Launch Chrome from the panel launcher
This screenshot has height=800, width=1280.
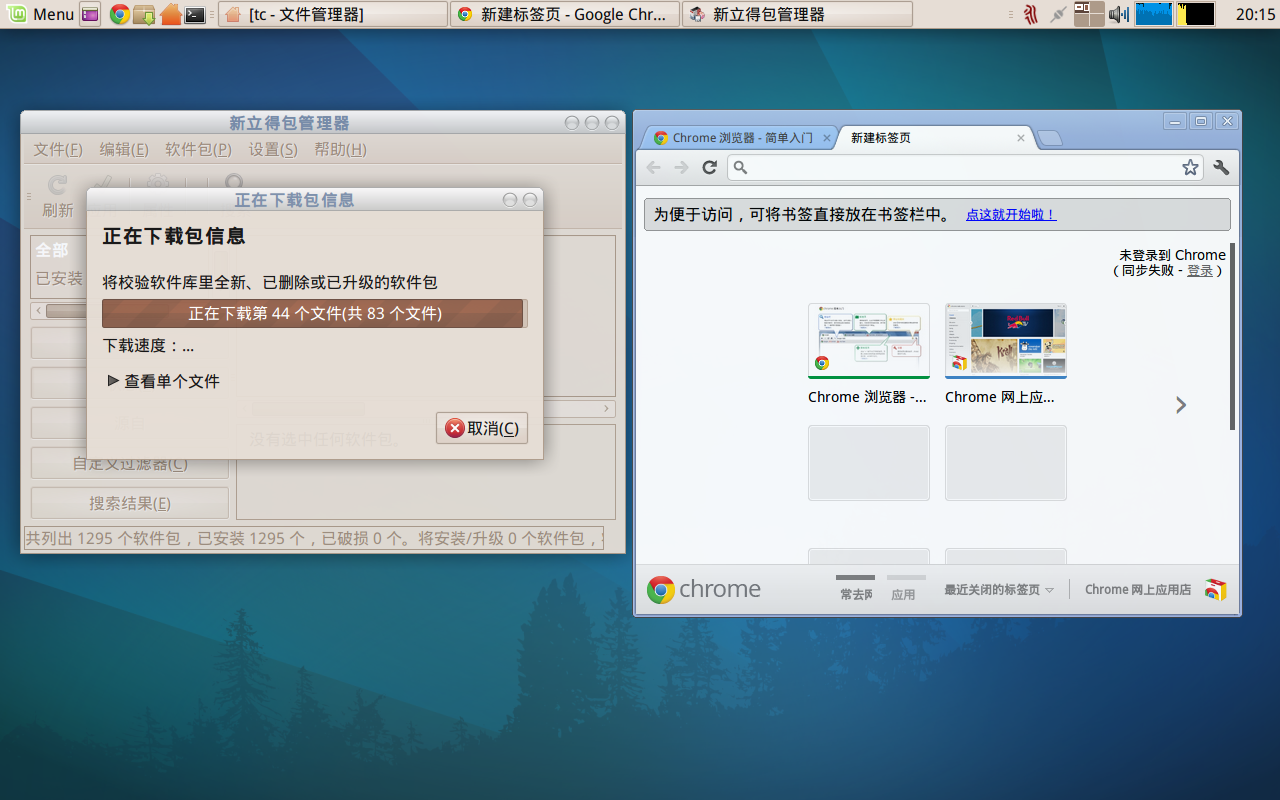(x=120, y=14)
